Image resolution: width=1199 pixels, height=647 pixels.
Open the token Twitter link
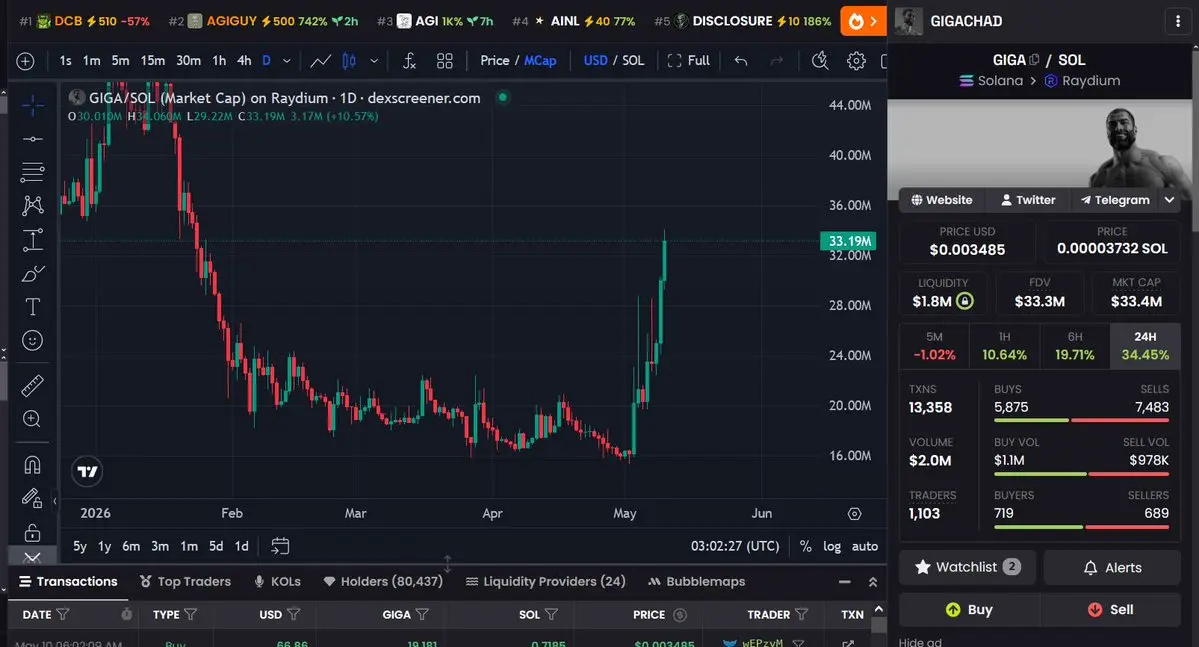[1028, 200]
